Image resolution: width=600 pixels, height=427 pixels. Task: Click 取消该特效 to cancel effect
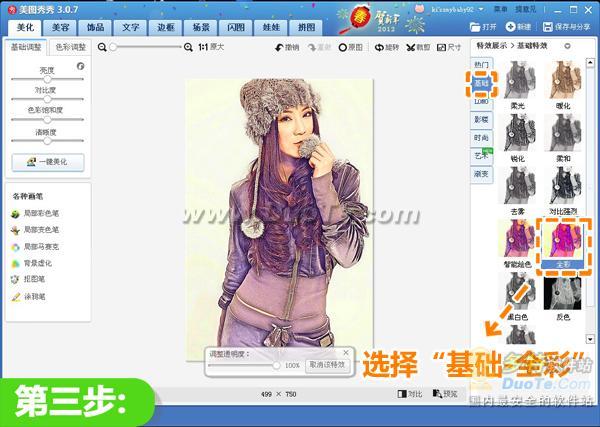click(x=325, y=365)
